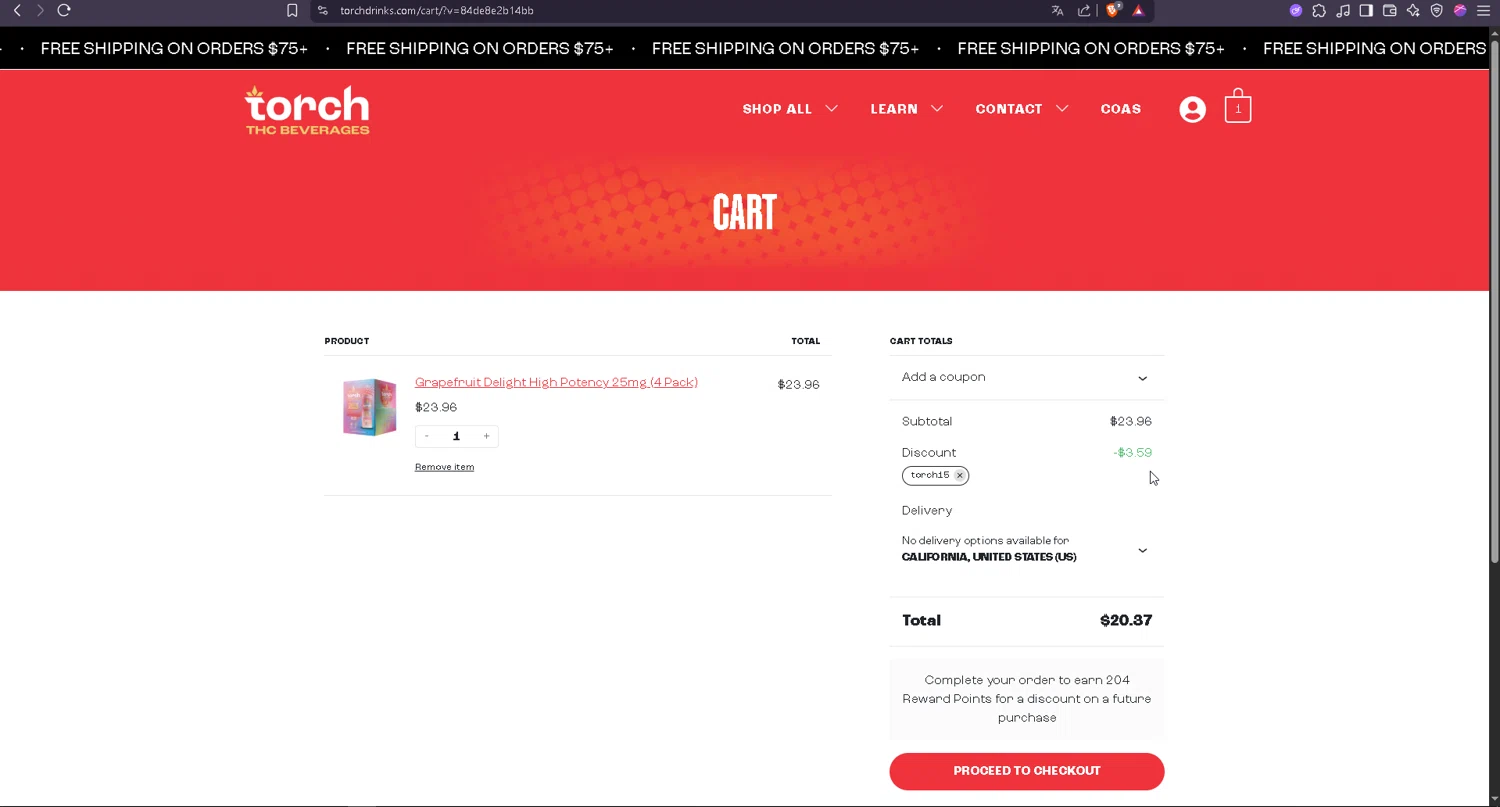Toggle the browser sidebar panel icon
Viewport: 1500px width, 807px height.
(x=1366, y=11)
